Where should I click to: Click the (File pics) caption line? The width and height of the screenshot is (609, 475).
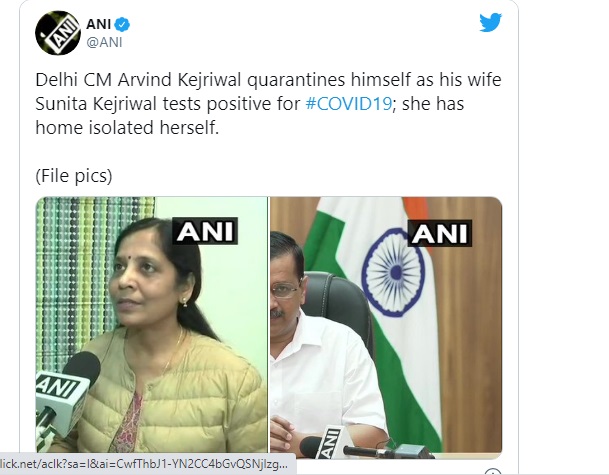[x=74, y=176]
